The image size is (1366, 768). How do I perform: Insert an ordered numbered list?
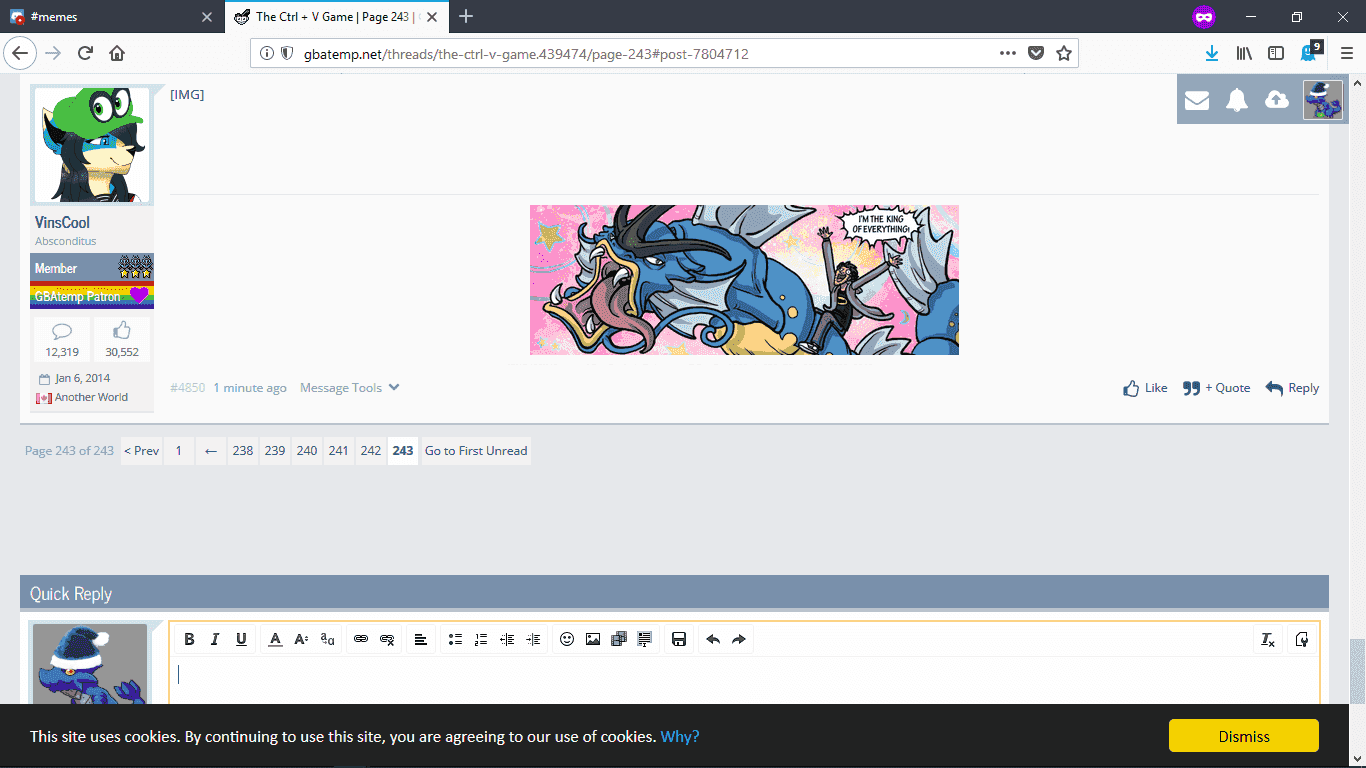point(481,640)
